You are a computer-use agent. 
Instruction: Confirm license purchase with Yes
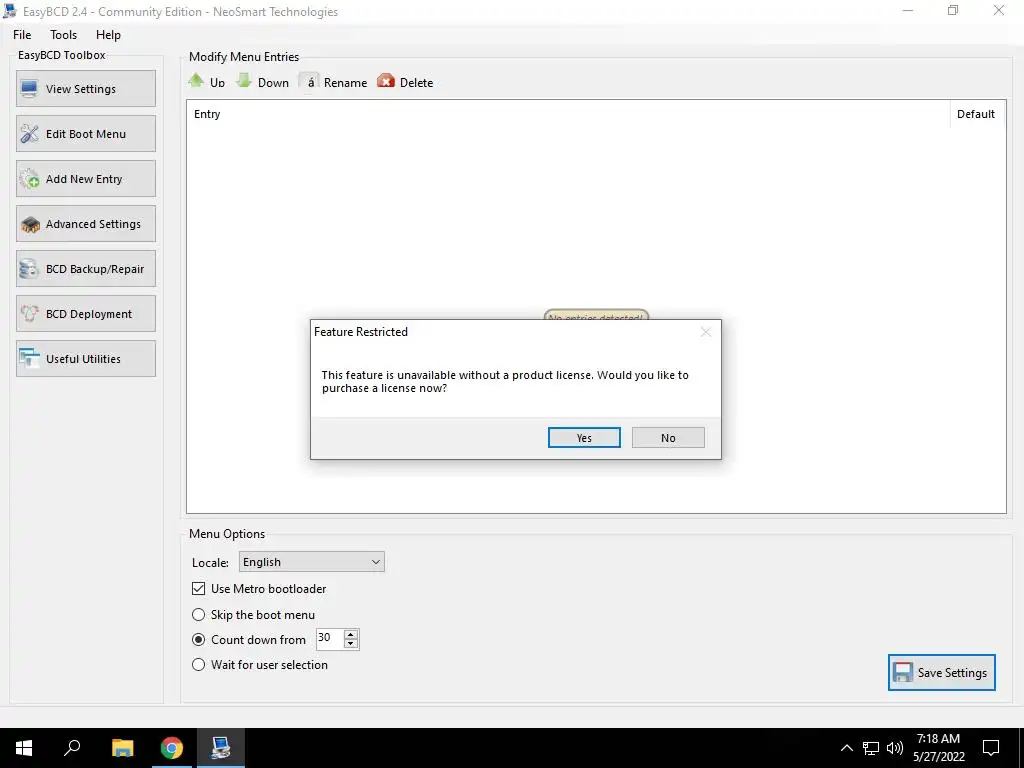coord(584,438)
